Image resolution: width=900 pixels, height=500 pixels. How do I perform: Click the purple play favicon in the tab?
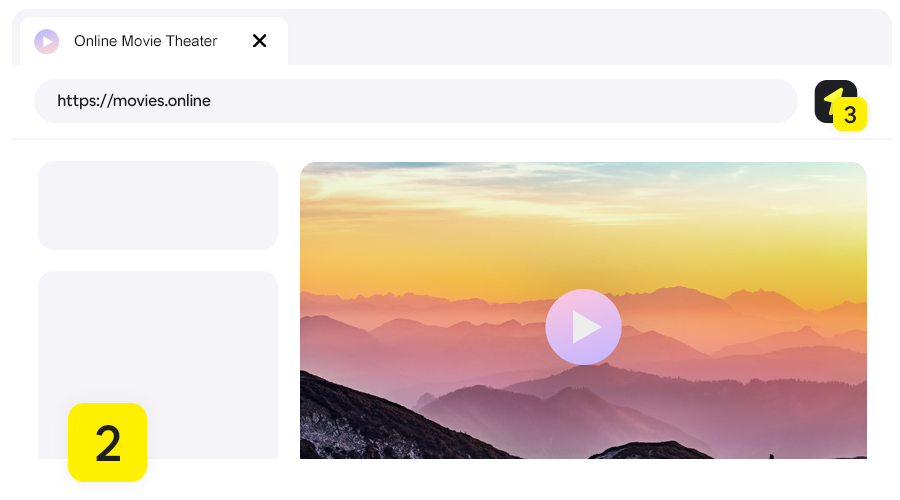46,41
